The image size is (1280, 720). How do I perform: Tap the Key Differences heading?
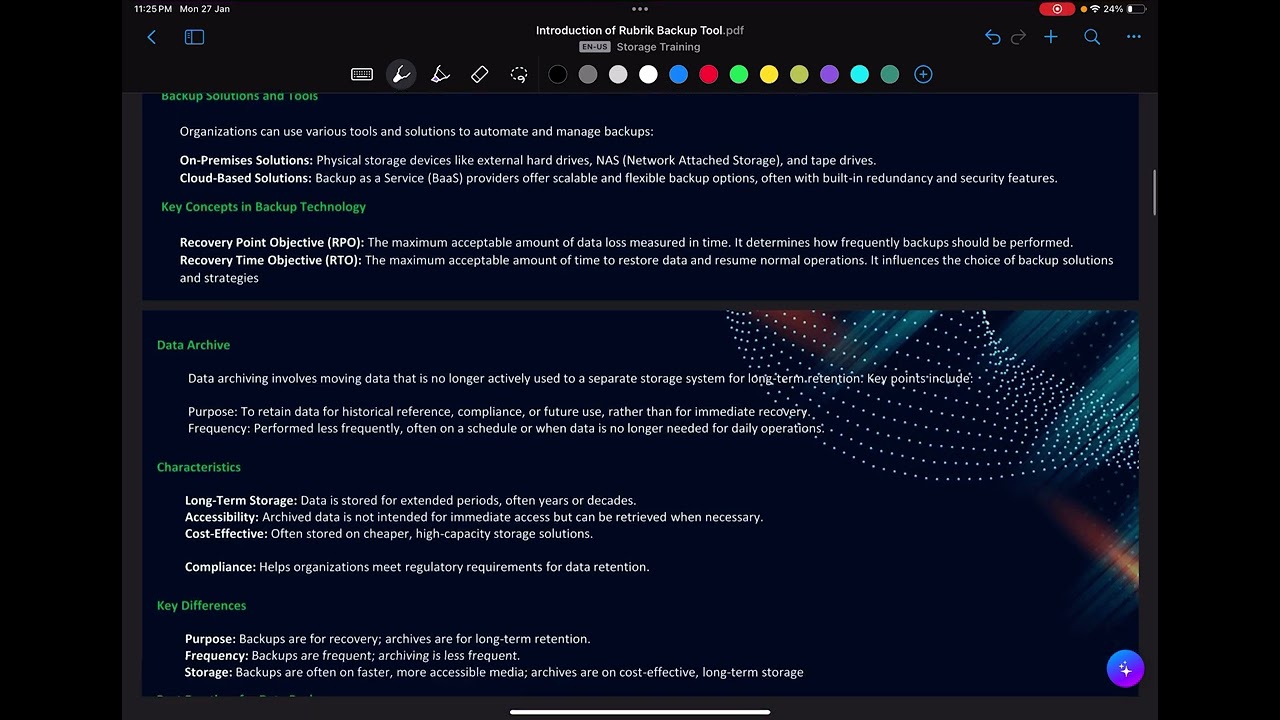coord(201,606)
